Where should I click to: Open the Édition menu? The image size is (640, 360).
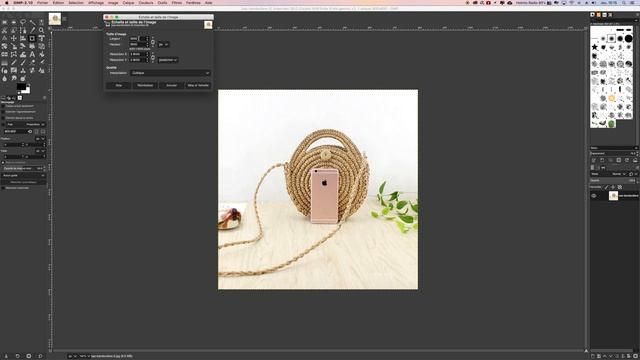coord(58,2)
